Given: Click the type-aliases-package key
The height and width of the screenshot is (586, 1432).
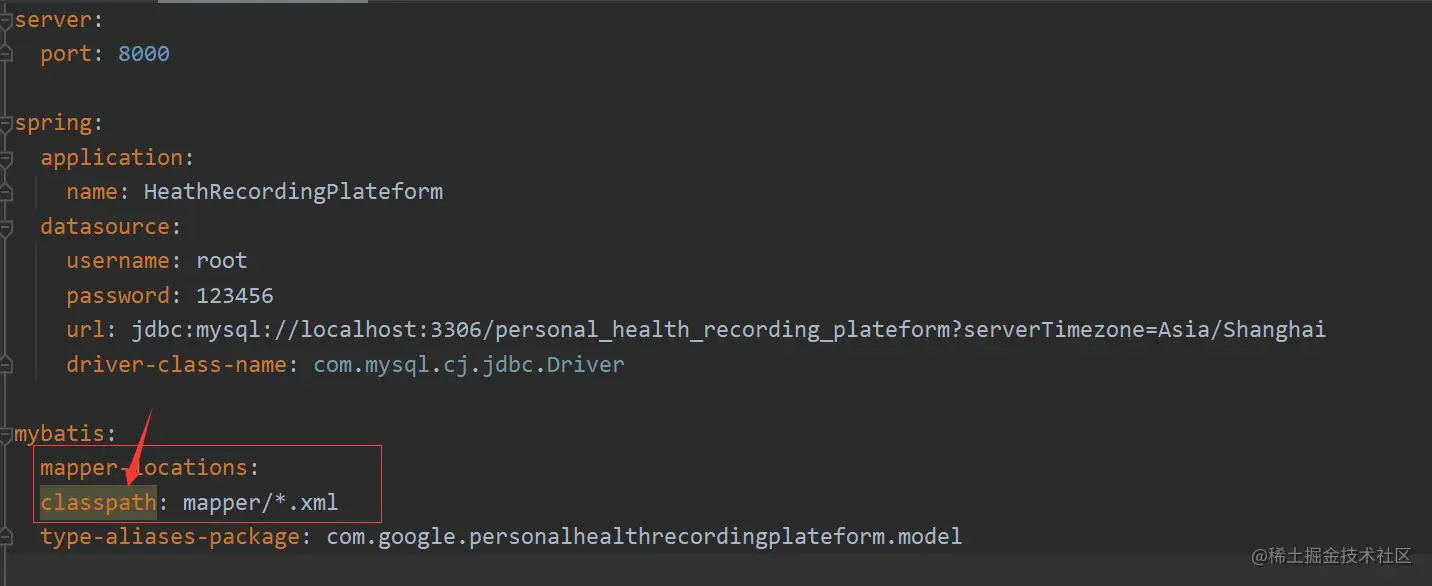Looking at the screenshot, I should tap(169, 537).
